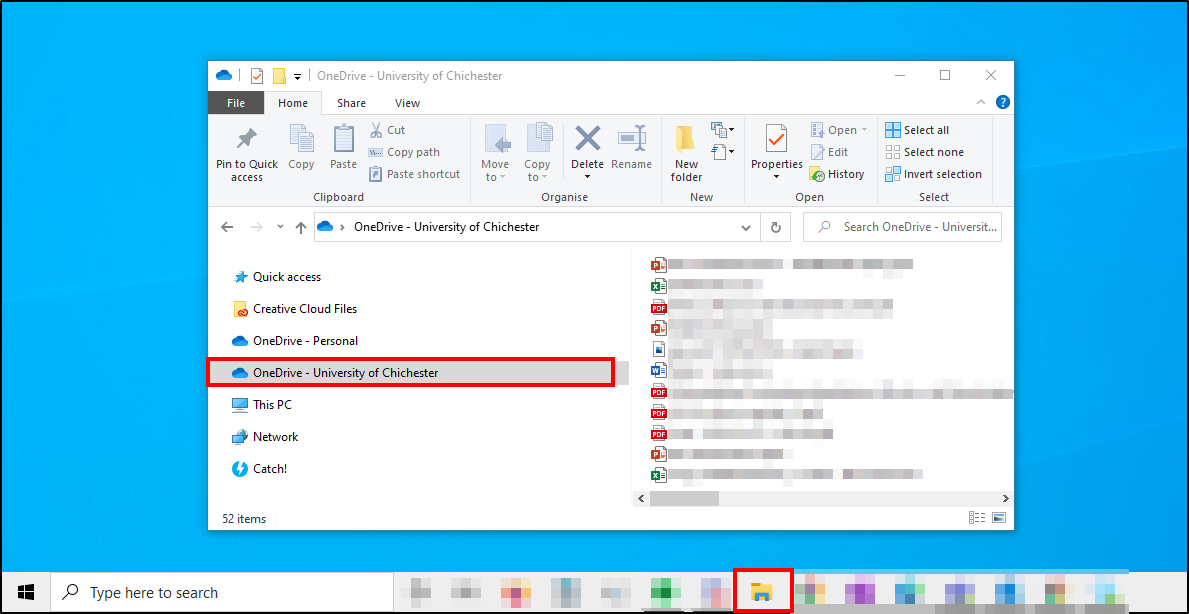Click the New folder icon
1189x614 pixels.
click(x=686, y=139)
